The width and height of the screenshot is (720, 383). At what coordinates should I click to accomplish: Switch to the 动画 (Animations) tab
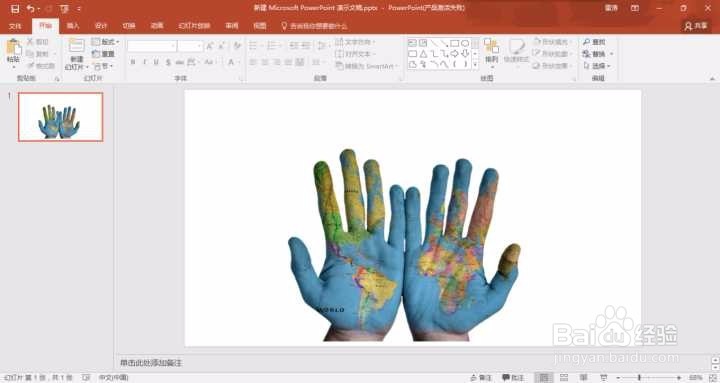(x=157, y=26)
